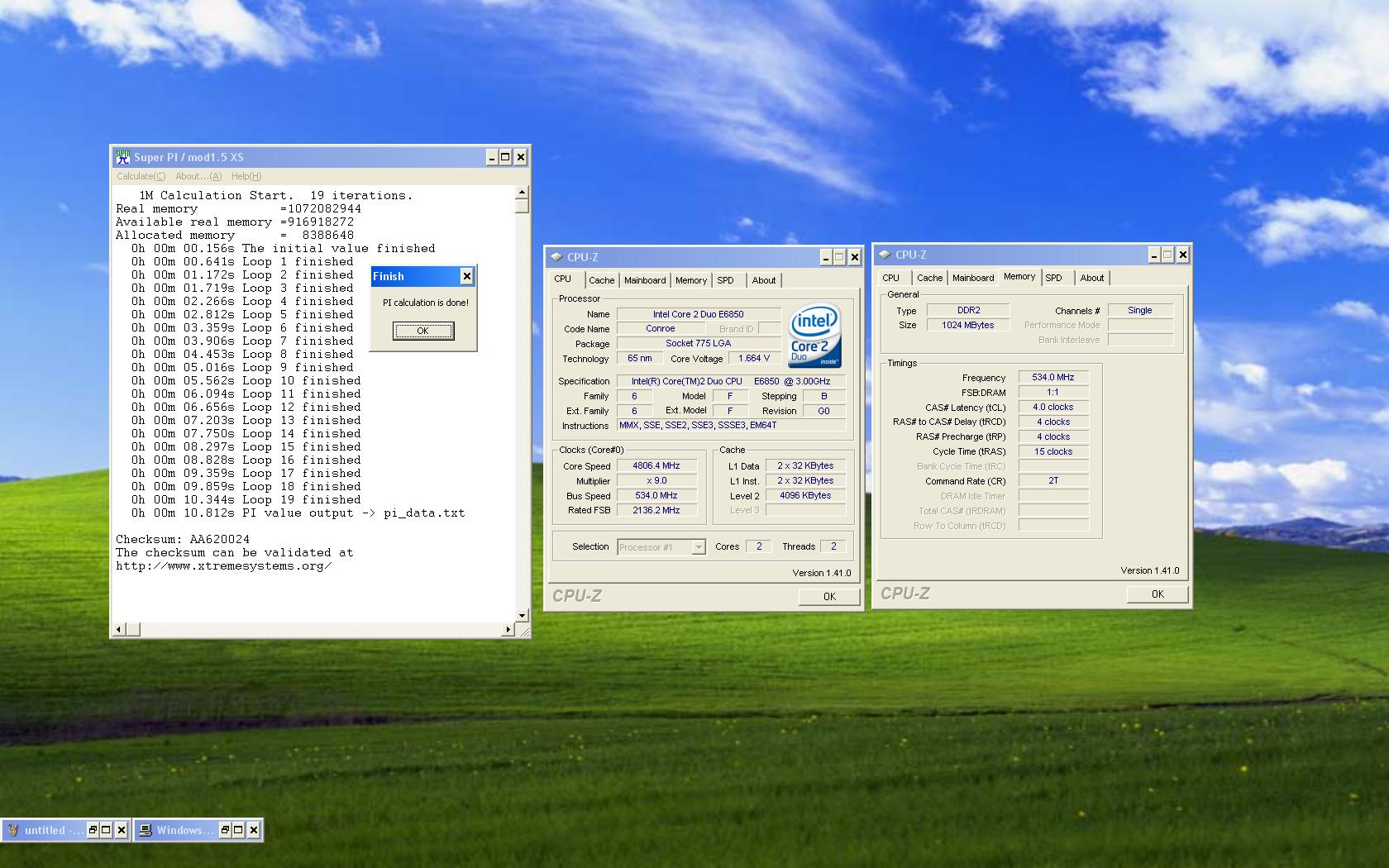Screen dimensions: 1389x868
Task: Click the Core Speed value field
Action: 656,466
